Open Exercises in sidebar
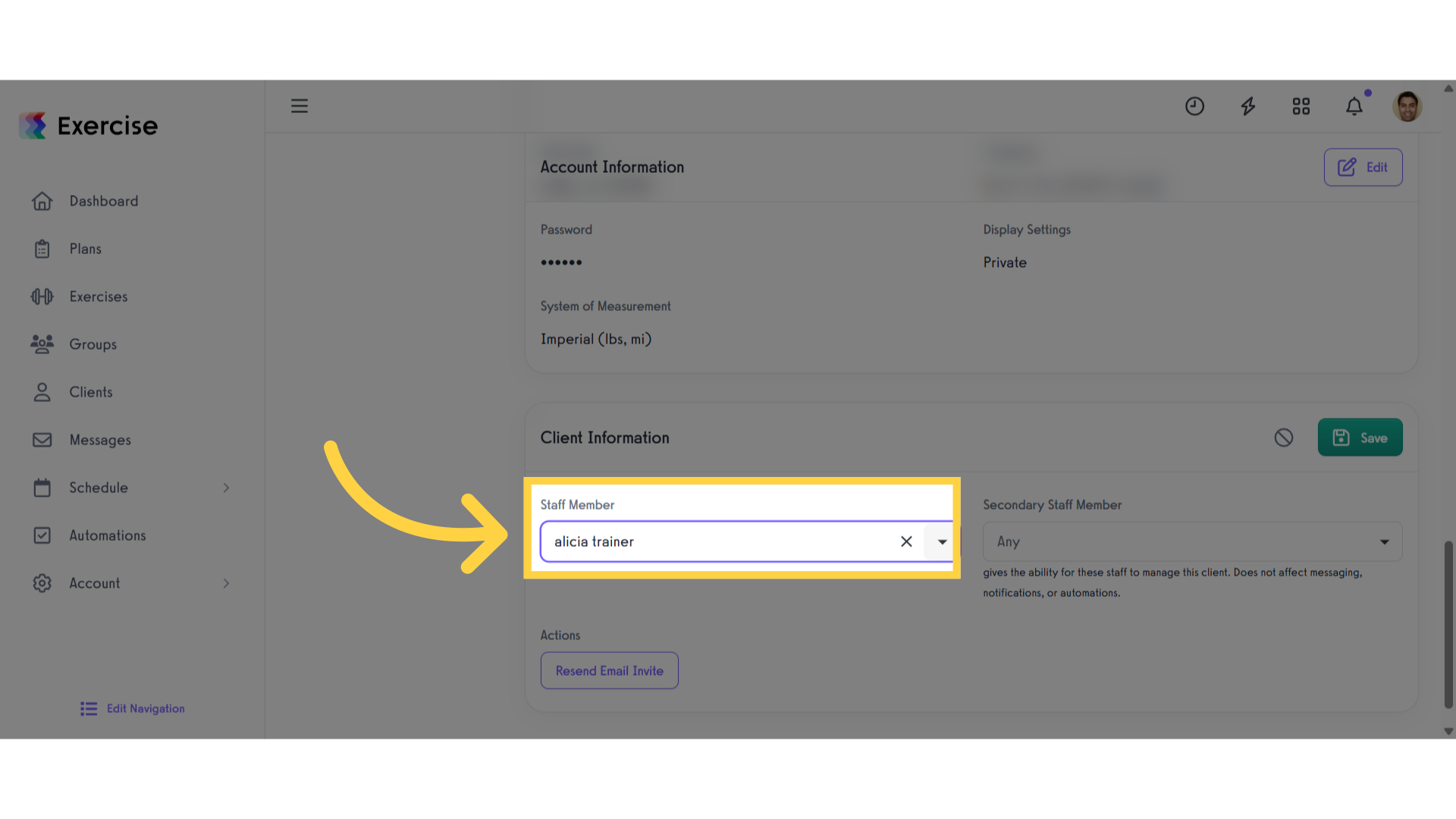 (99, 297)
